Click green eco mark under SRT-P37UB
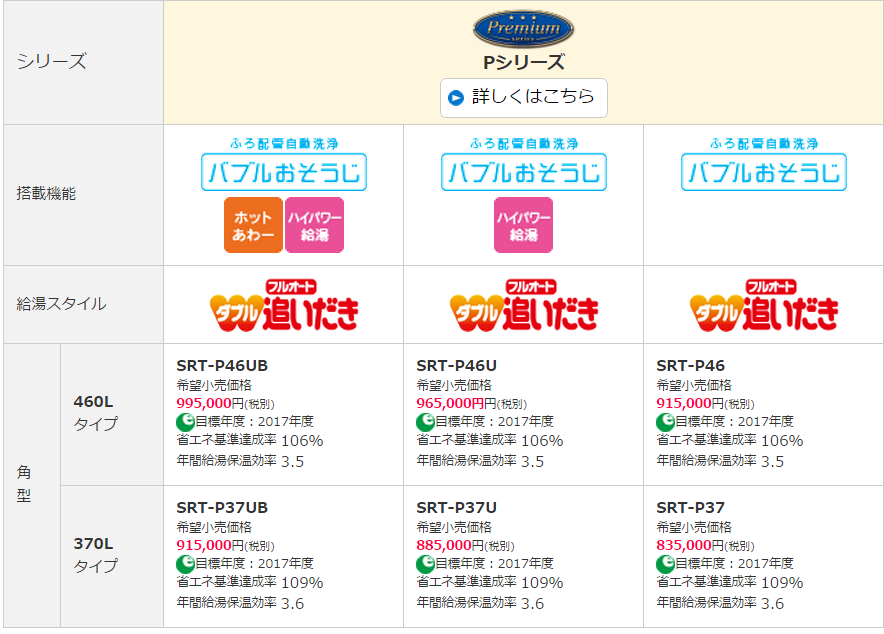 pyautogui.click(x=185, y=564)
